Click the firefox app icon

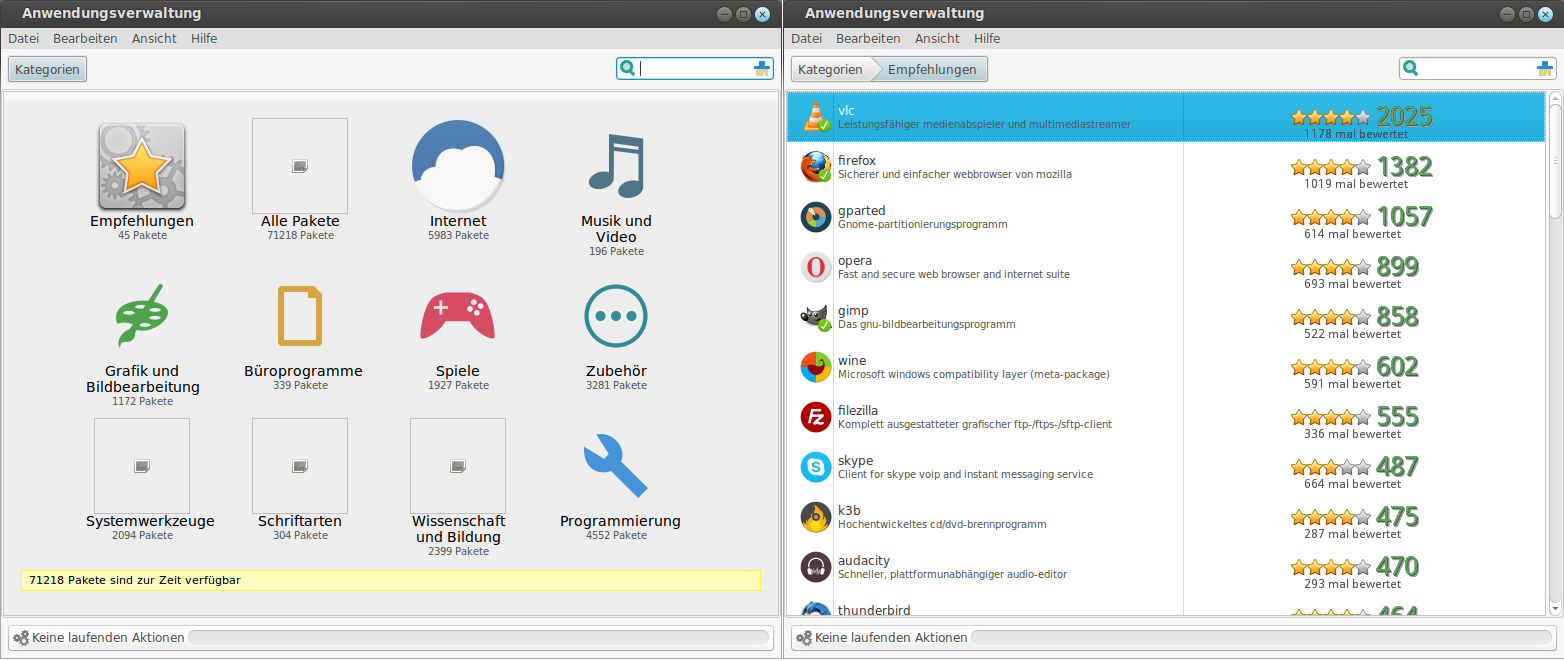click(816, 167)
